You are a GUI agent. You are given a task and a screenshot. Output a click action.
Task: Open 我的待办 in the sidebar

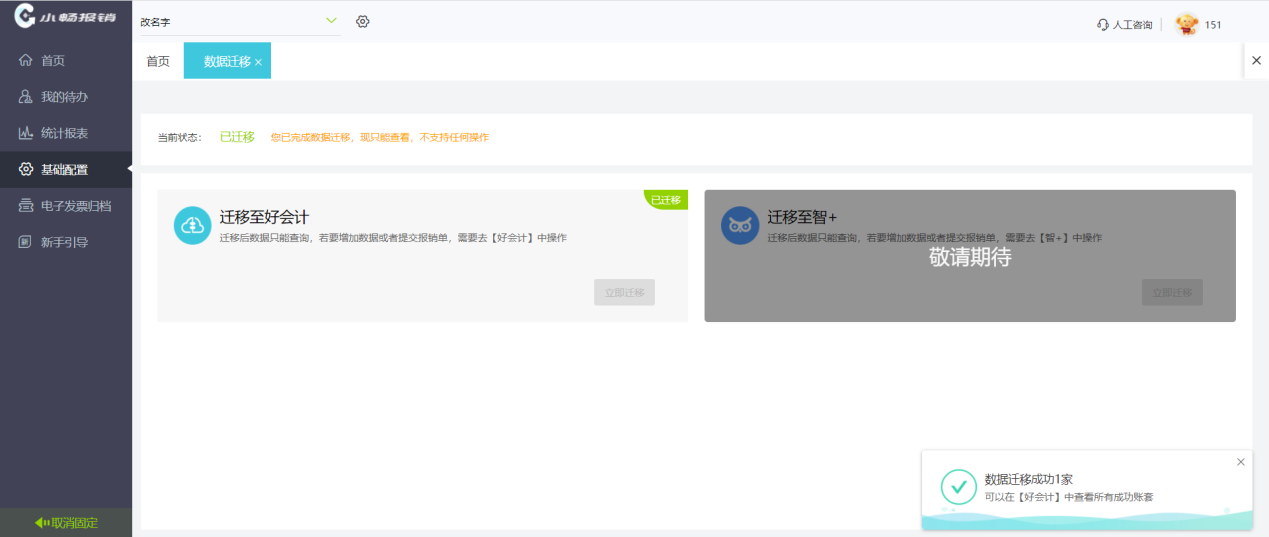click(66, 97)
